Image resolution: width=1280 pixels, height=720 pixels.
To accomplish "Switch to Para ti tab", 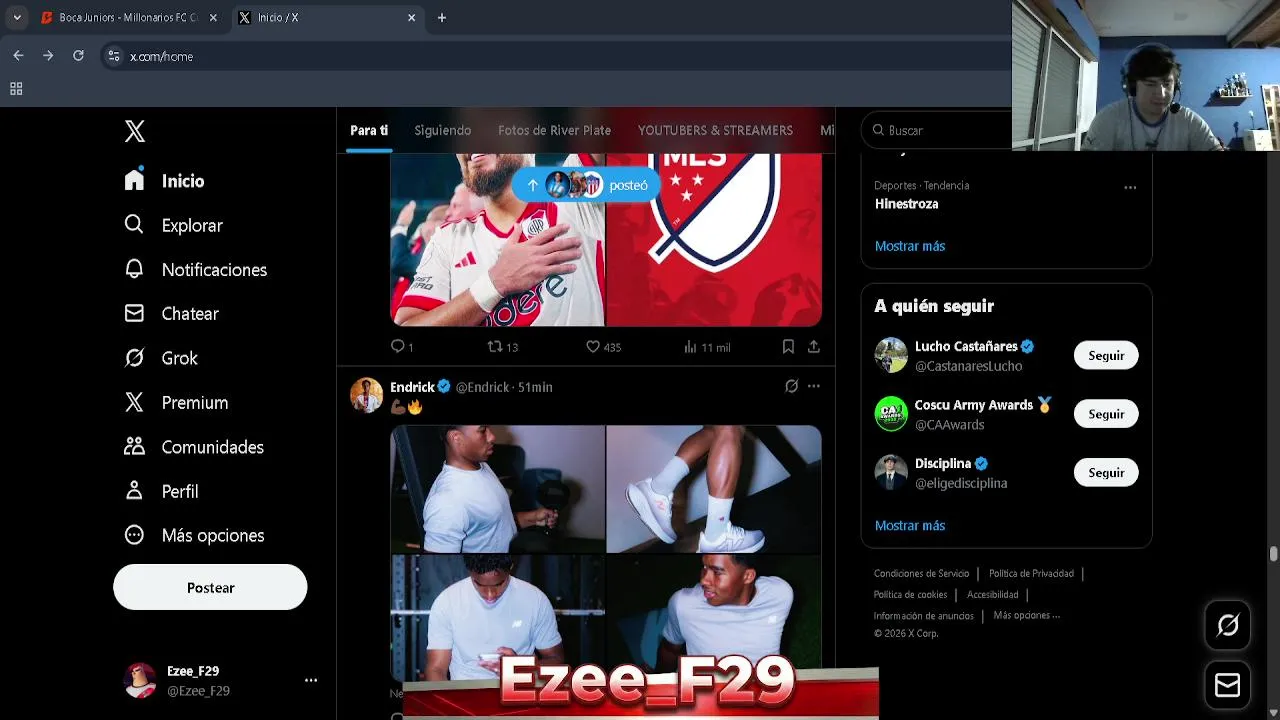I will [369, 130].
